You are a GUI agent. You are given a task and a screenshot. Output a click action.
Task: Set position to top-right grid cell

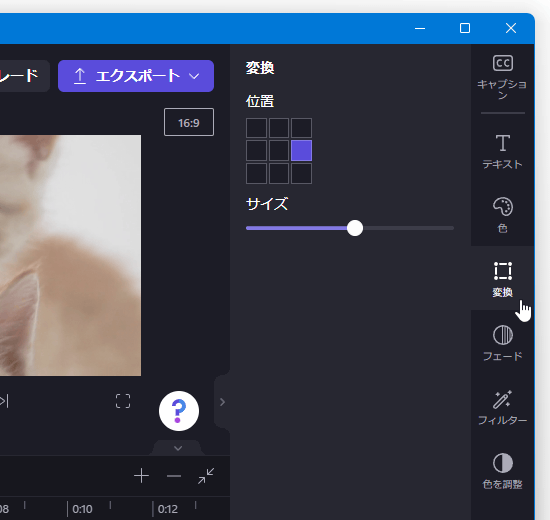[301, 128]
